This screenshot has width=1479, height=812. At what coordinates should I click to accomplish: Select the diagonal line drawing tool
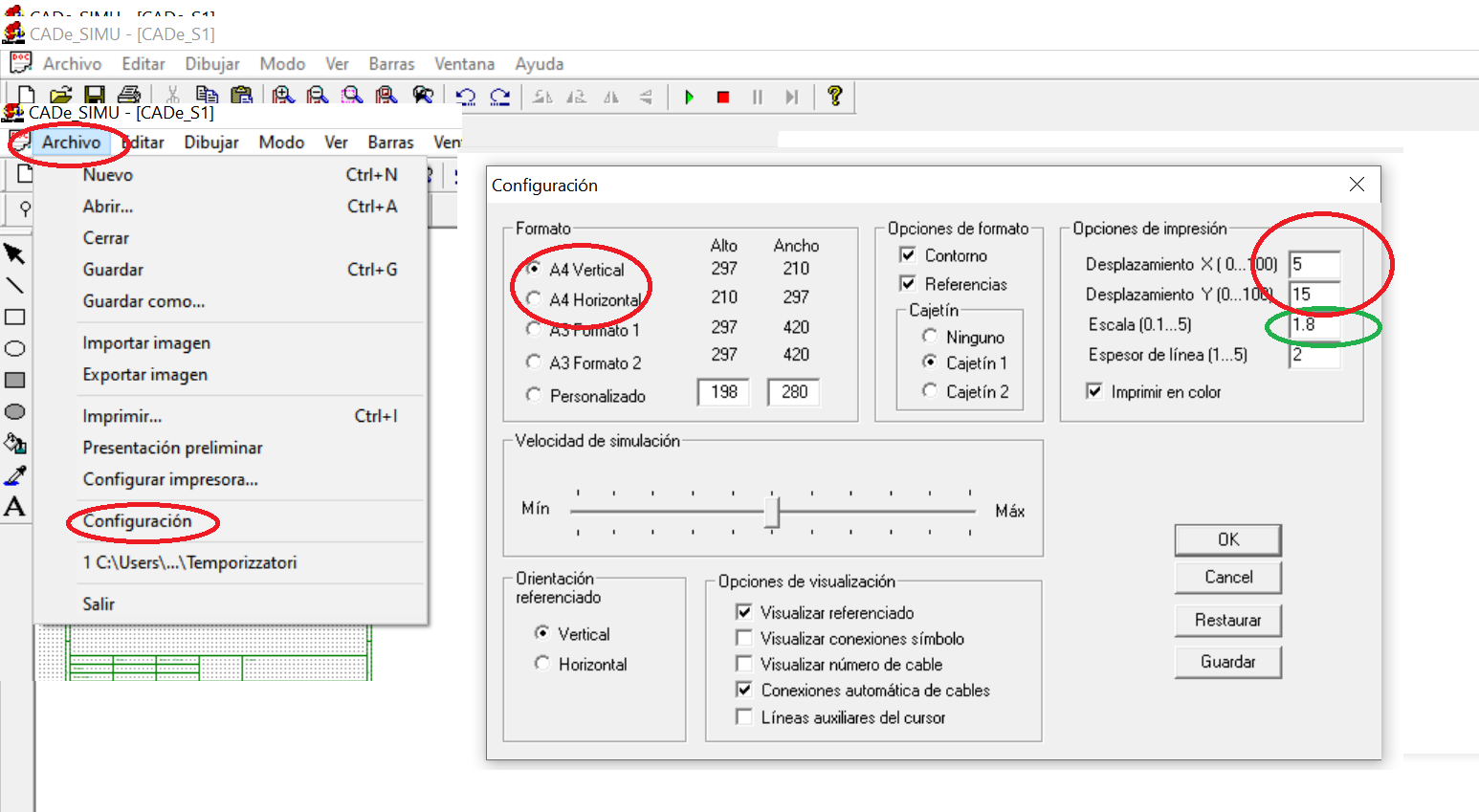[14, 285]
